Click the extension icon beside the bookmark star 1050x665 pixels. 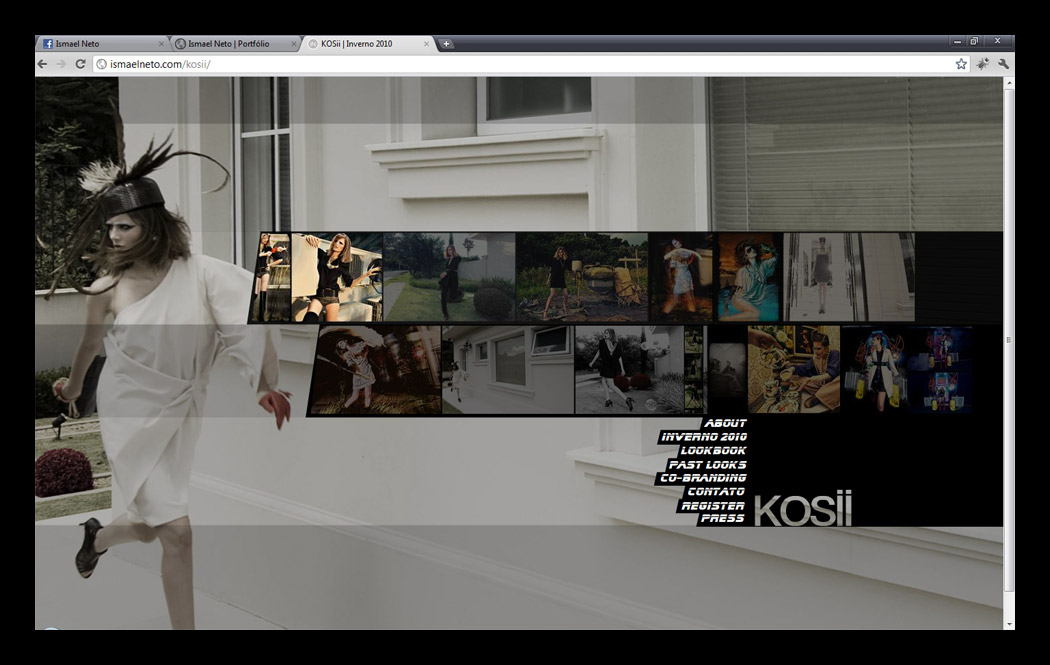[983, 64]
